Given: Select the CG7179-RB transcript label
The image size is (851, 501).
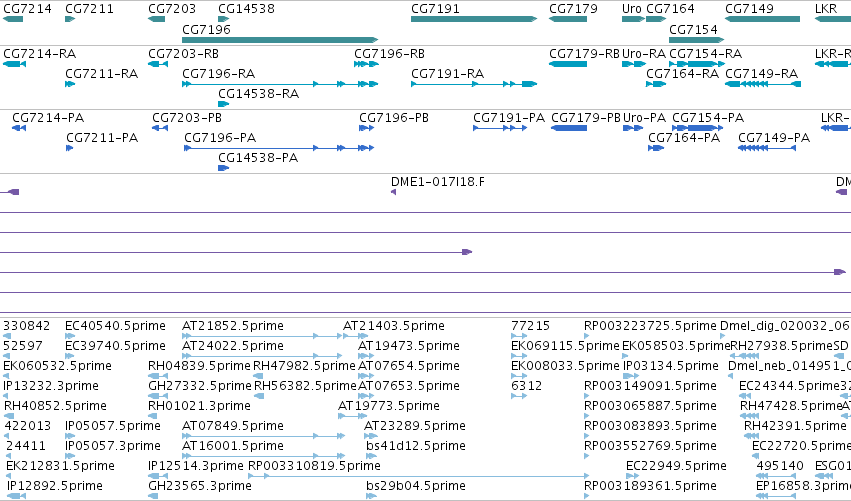Looking at the screenshot, I should (585, 54).
